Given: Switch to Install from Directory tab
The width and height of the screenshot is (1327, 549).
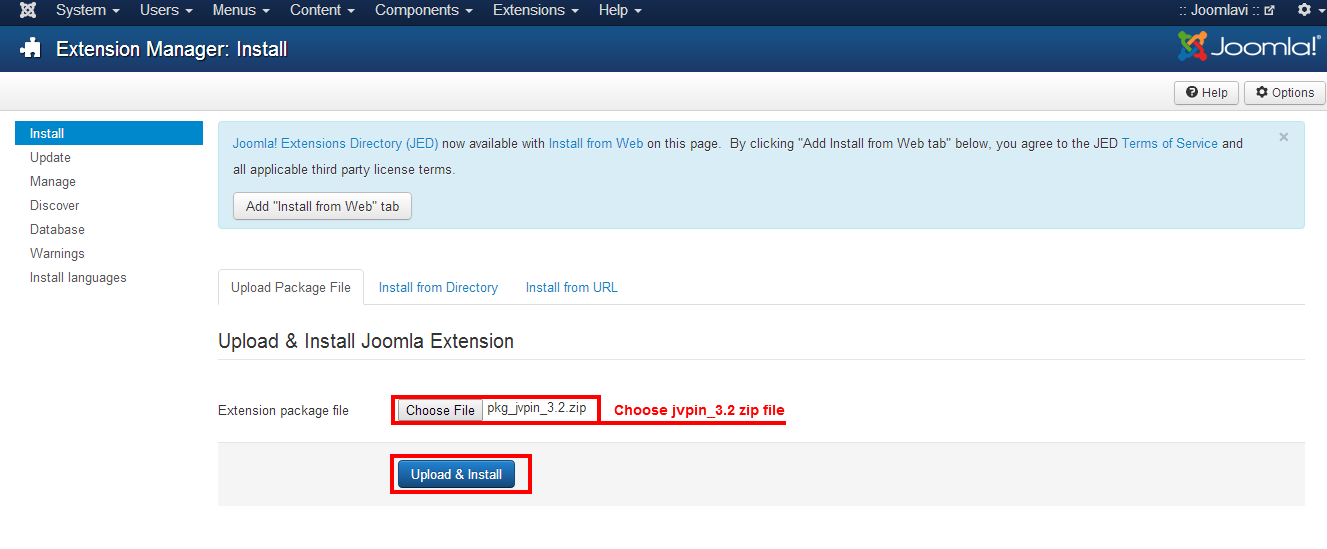Looking at the screenshot, I should coord(438,287).
